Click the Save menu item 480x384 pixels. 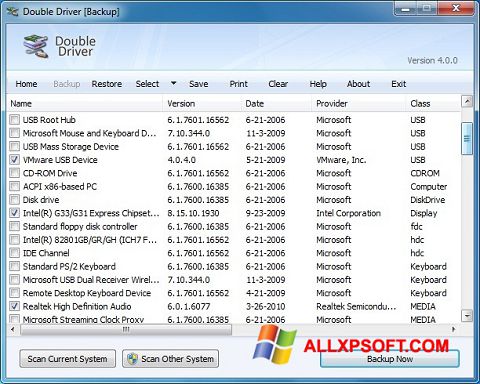click(199, 84)
